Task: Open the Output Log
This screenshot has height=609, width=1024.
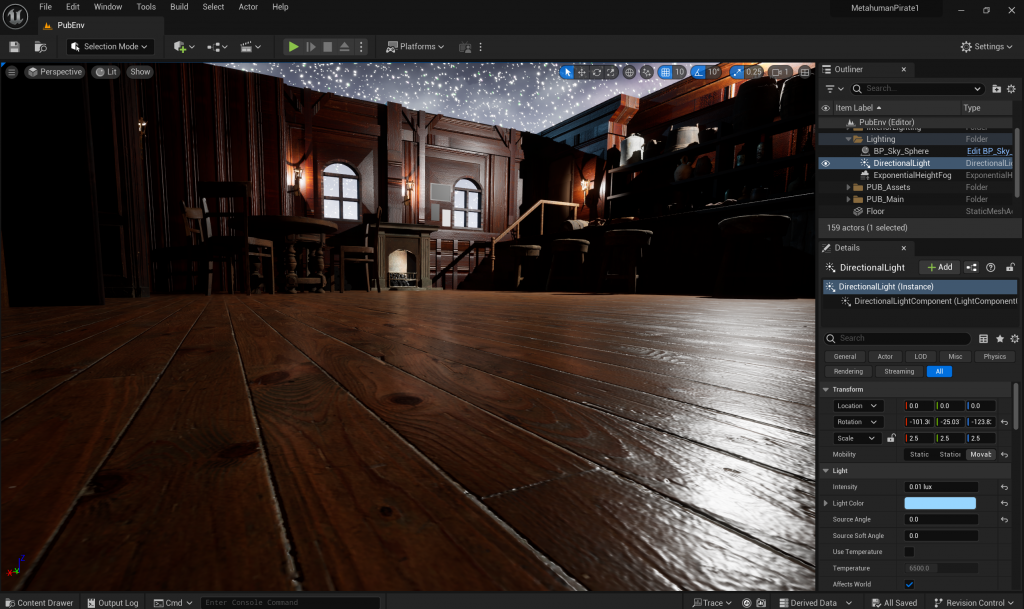Action: coord(113,602)
